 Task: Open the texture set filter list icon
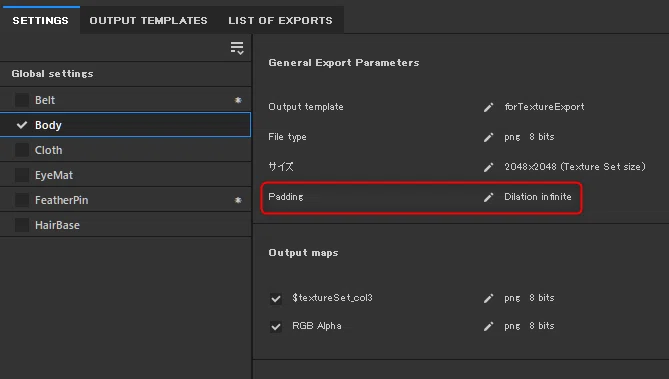coord(237,48)
